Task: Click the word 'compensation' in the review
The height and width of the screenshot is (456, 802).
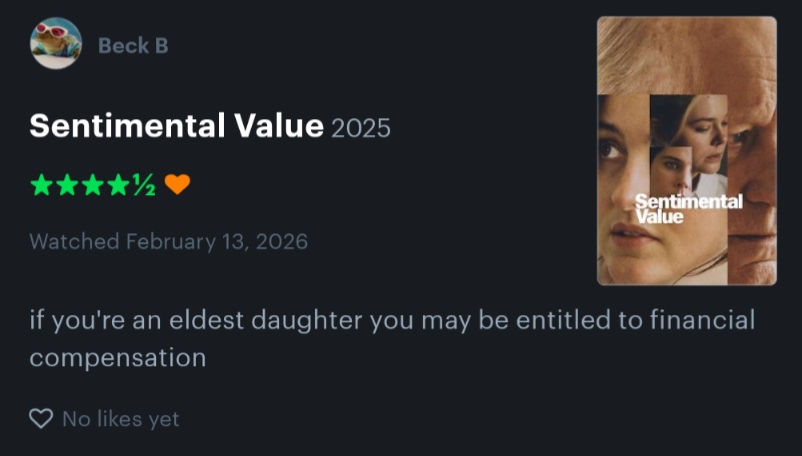Action: click(117, 357)
